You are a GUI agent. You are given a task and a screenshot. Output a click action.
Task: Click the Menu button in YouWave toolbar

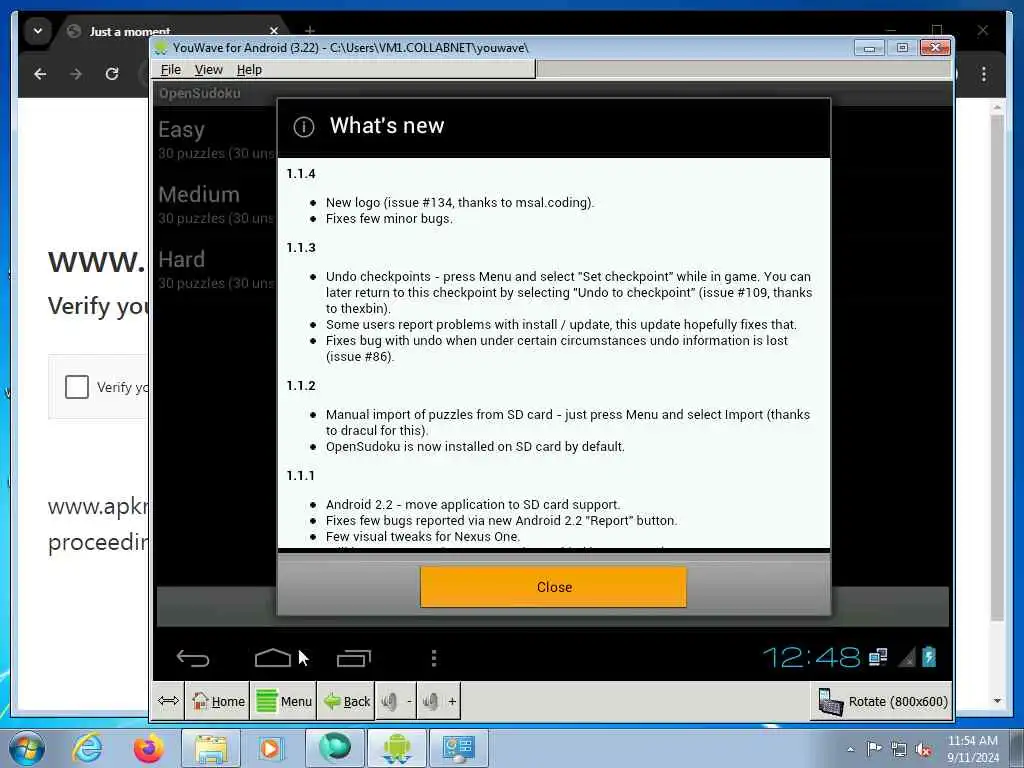point(283,701)
